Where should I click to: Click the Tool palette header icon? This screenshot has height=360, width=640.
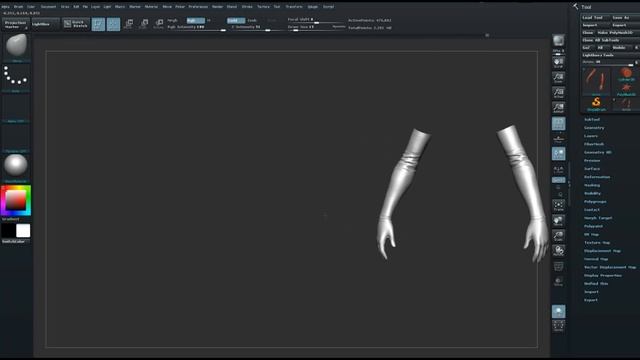click(576, 7)
